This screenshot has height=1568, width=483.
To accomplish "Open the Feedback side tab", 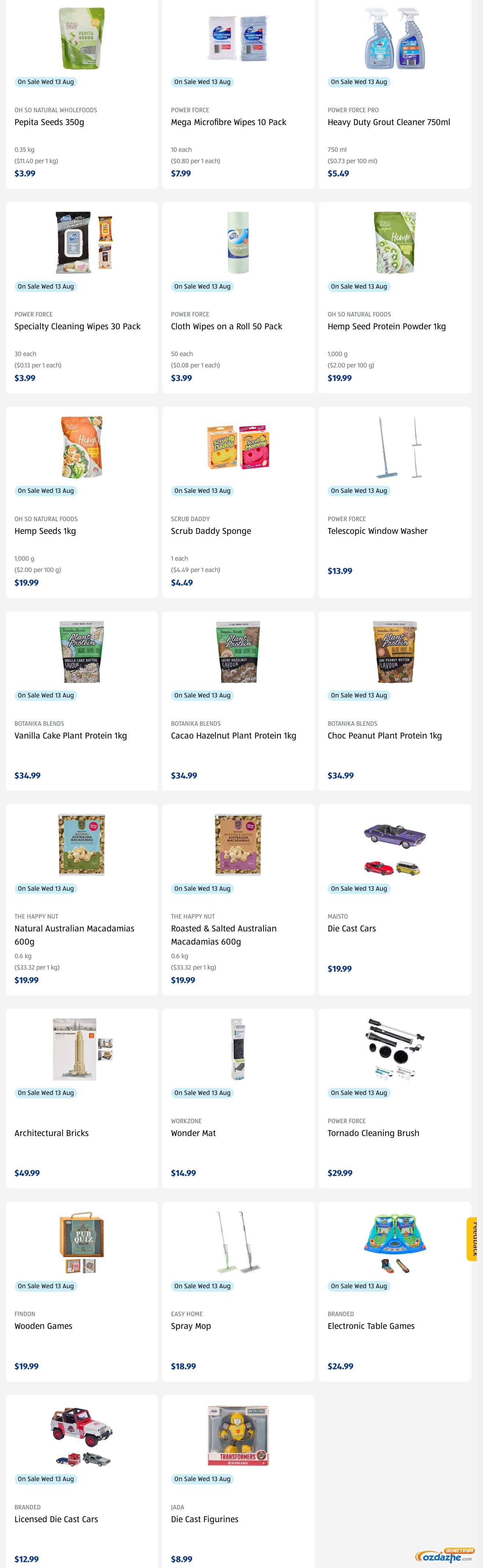I will tap(472, 1239).
